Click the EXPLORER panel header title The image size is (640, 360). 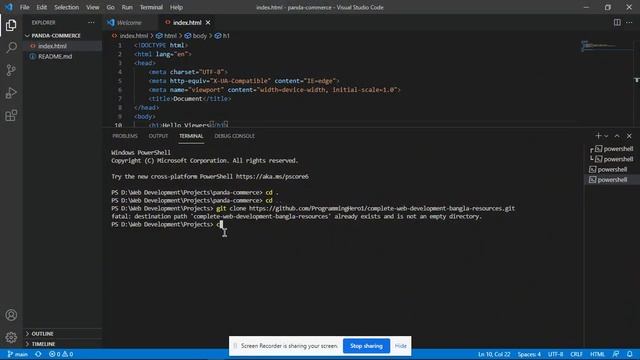coord(44,22)
